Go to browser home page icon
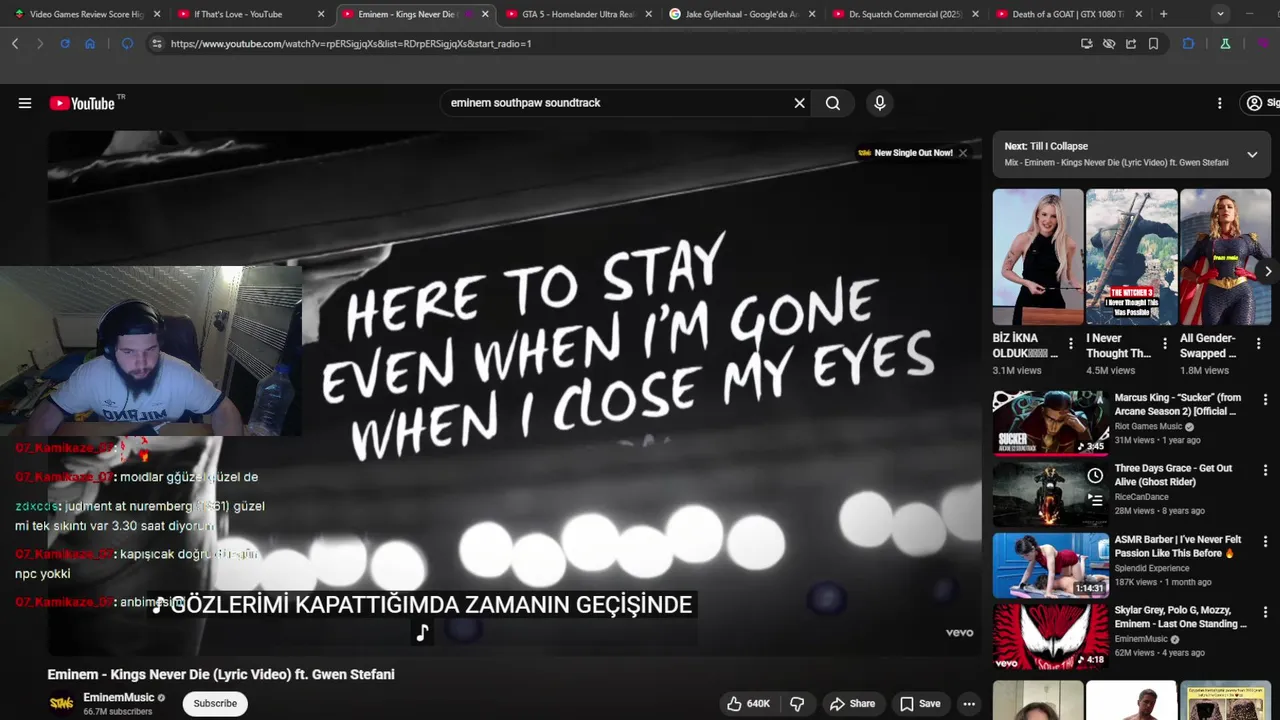This screenshot has width=1280, height=720. click(x=90, y=44)
